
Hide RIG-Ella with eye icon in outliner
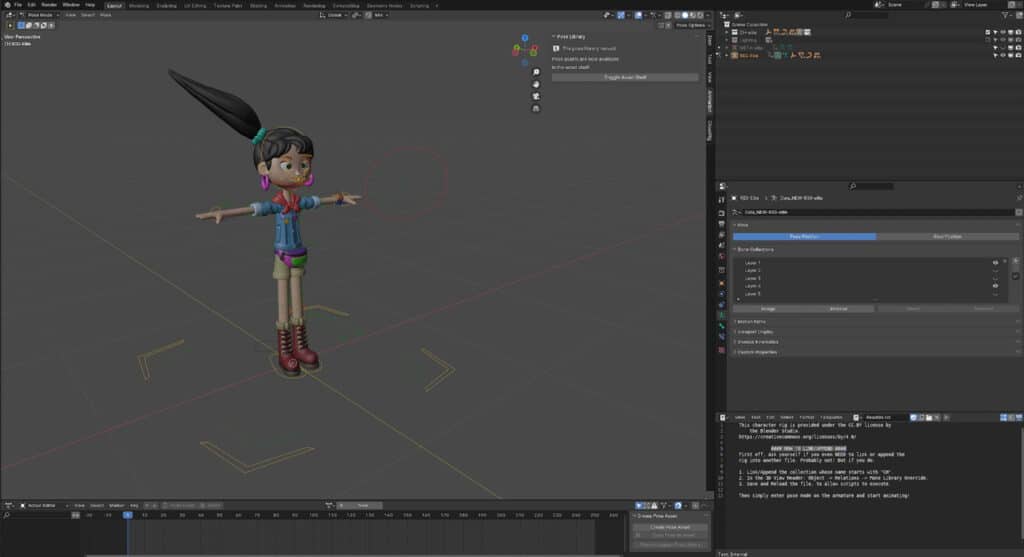pyautogui.click(x=1003, y=56)
